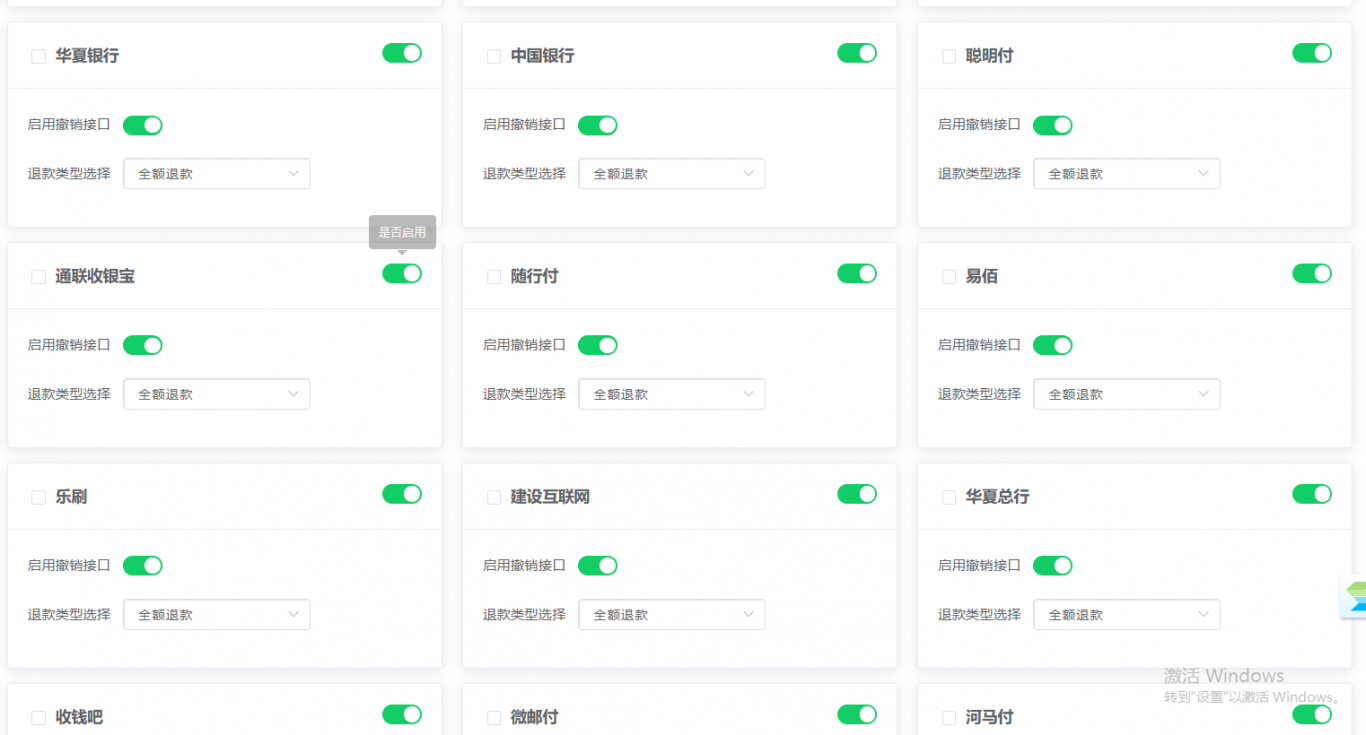Image resolution: width=1366 pixels, height=735 pixels.
Task: Toggle 启用撤销接口 for 建设互联网
Action: coord(598,566)
